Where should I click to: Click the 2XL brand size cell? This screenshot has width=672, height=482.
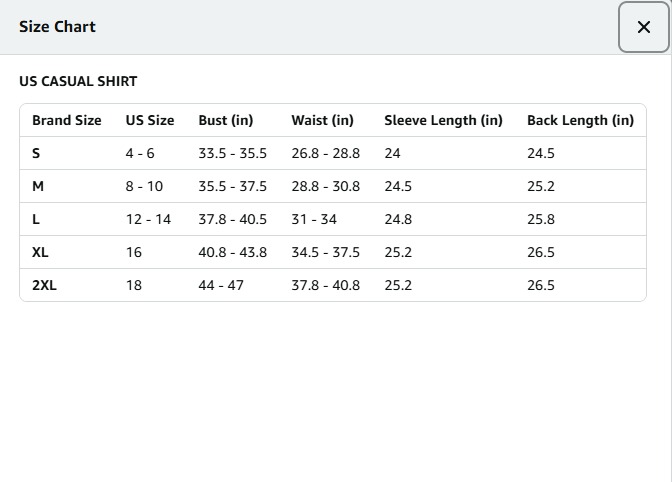[x=44, y=285]
